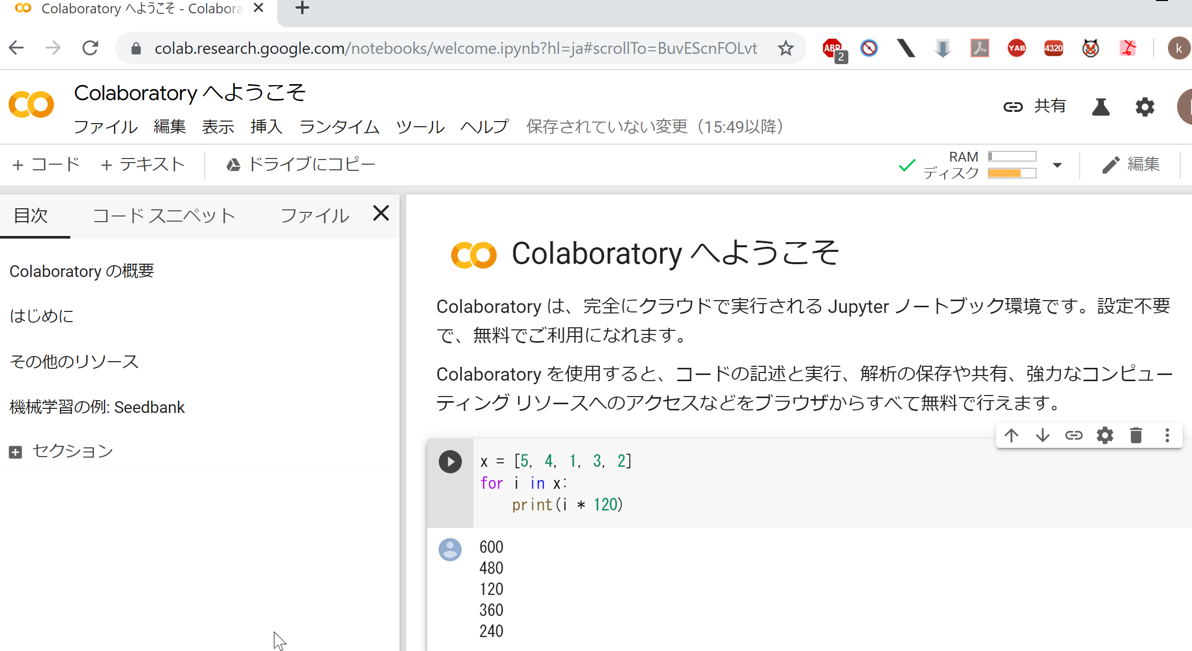Open cell settings gear icon
This screenshot has width=1192, height=651.
coord(1105,436)
